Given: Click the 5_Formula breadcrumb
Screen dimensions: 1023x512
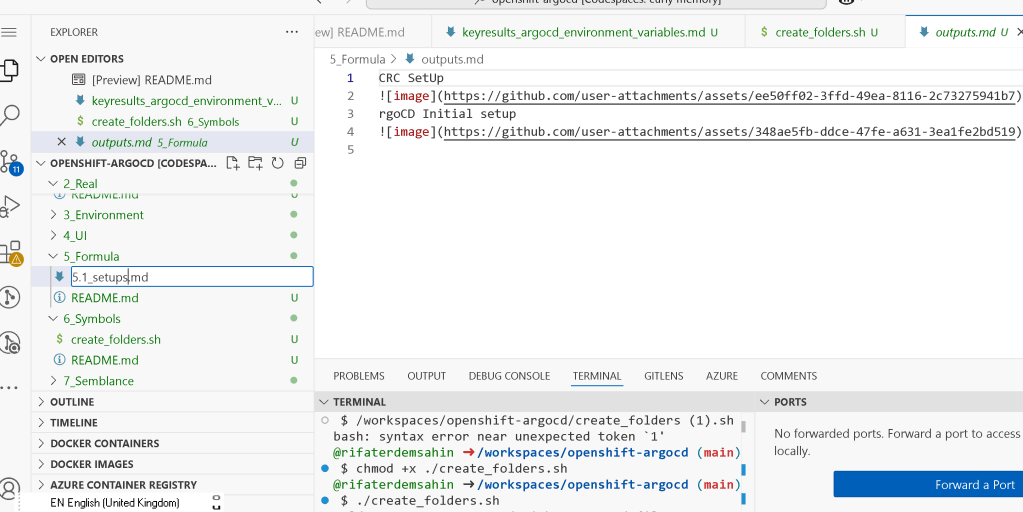Looking at the screenshot, I should (358, 59).
